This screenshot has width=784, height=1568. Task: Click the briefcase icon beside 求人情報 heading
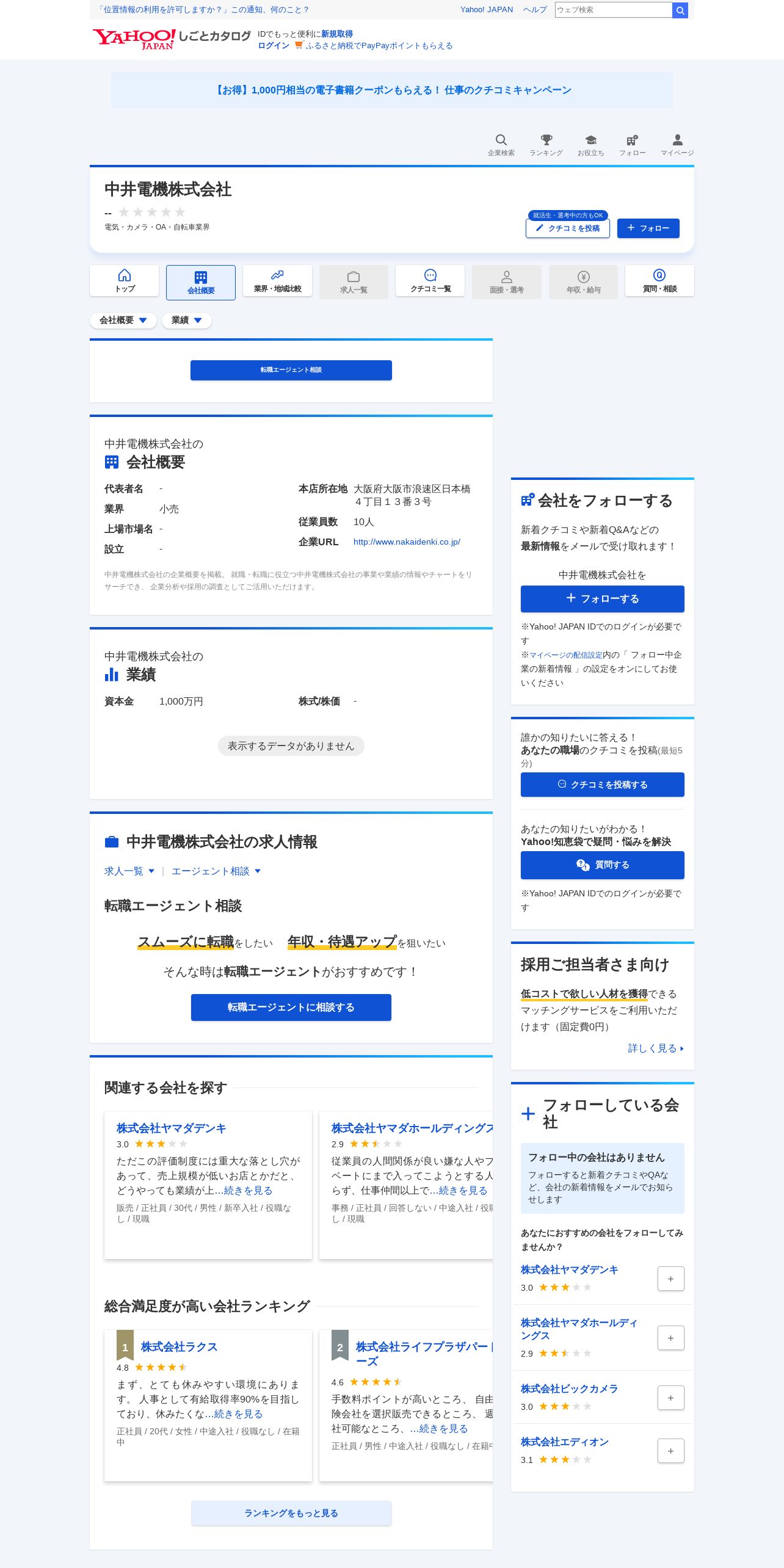[x=112, y=842]
